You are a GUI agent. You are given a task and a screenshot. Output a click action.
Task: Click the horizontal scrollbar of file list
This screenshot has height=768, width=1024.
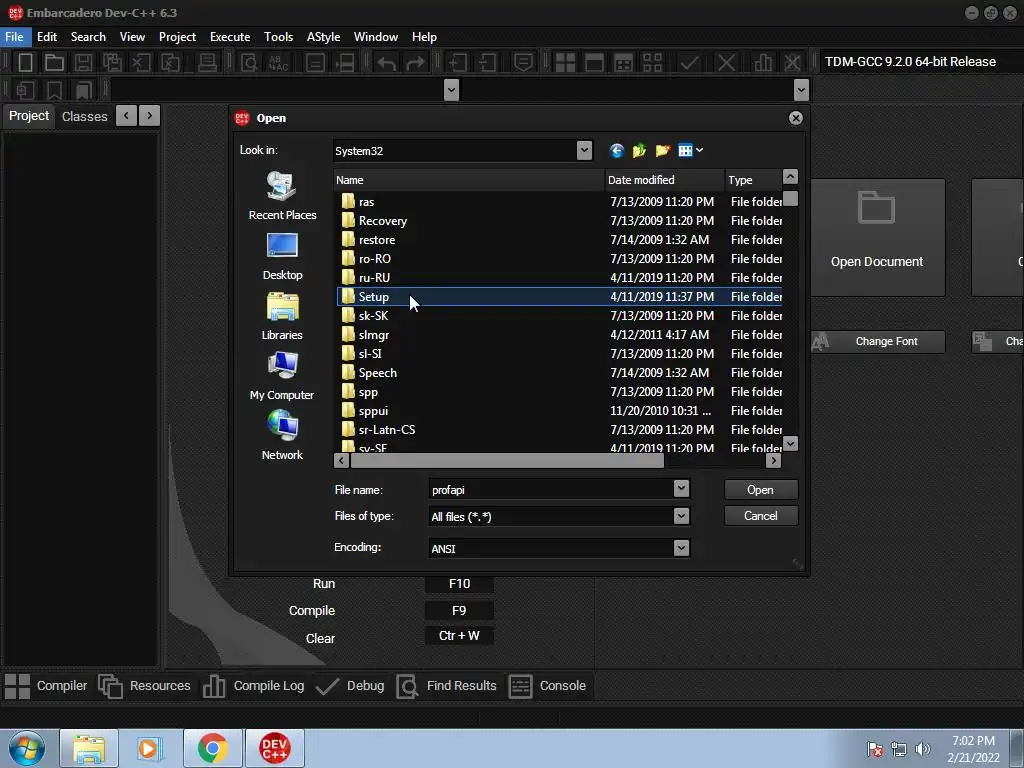point(507,460)
